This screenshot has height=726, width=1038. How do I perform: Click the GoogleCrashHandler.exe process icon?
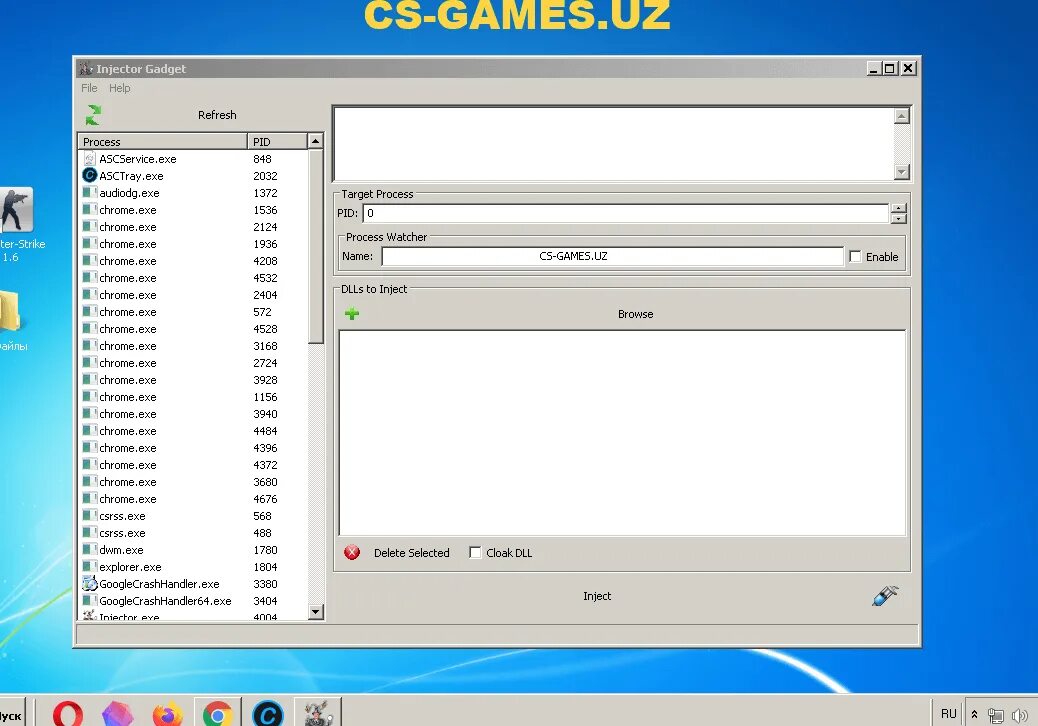(89, 584)
